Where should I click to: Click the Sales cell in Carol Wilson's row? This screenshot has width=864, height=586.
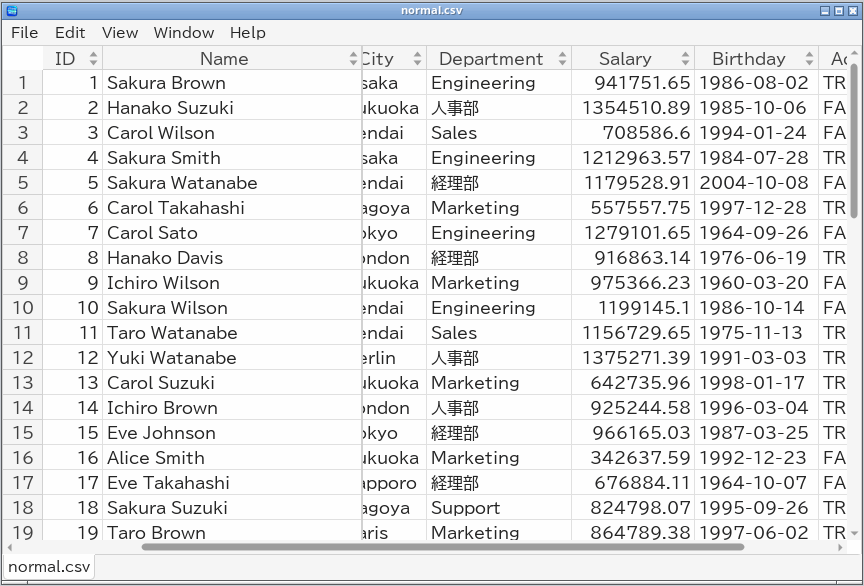[499, 133]
